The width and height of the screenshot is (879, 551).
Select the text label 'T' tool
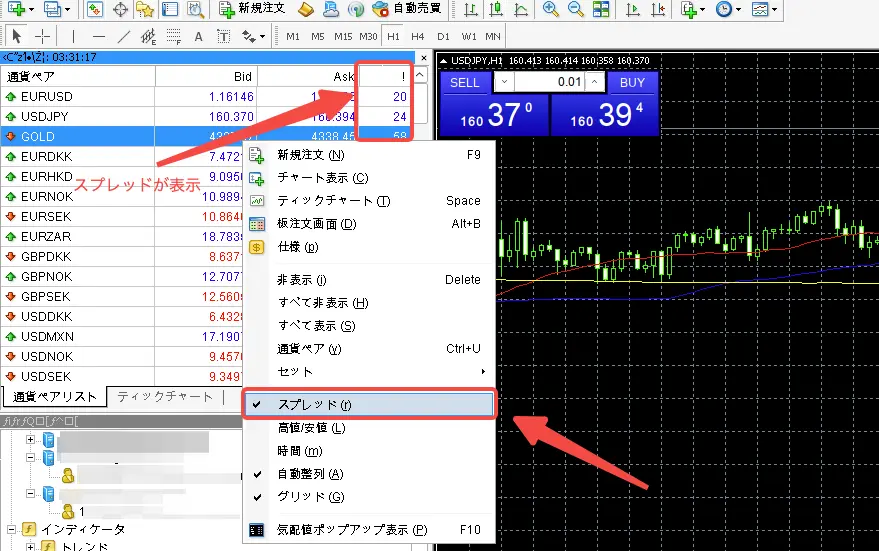pyautogui.click(x=224, y=36)
